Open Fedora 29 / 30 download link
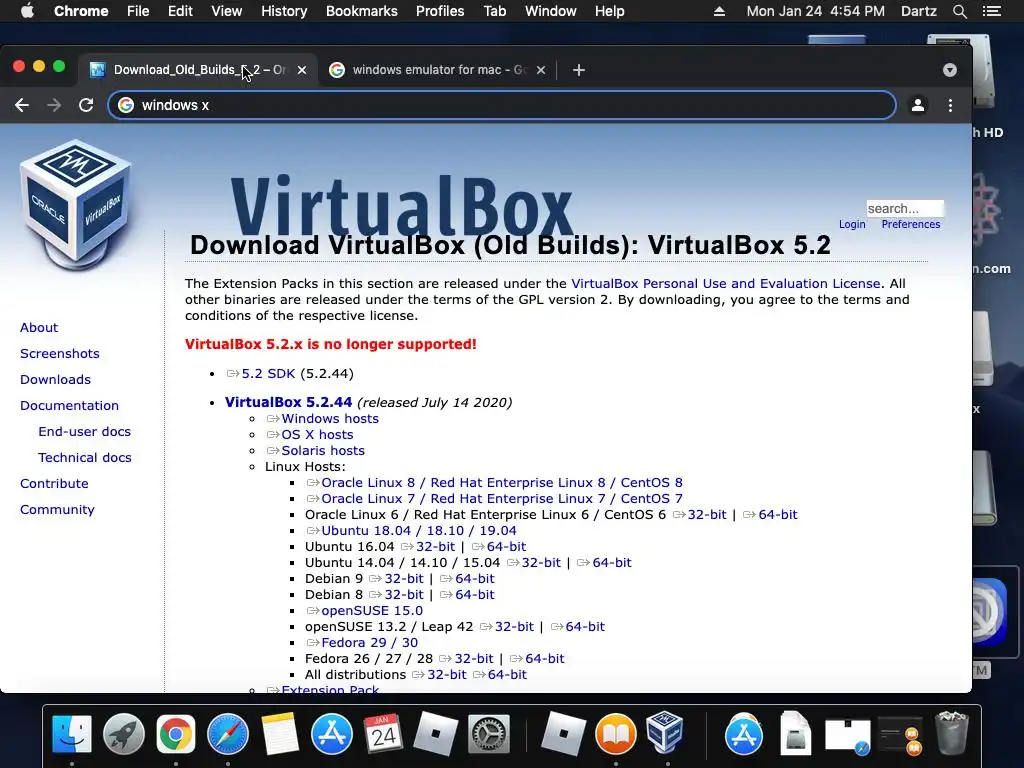The image size is (1024, 768). tap(362, 643)
